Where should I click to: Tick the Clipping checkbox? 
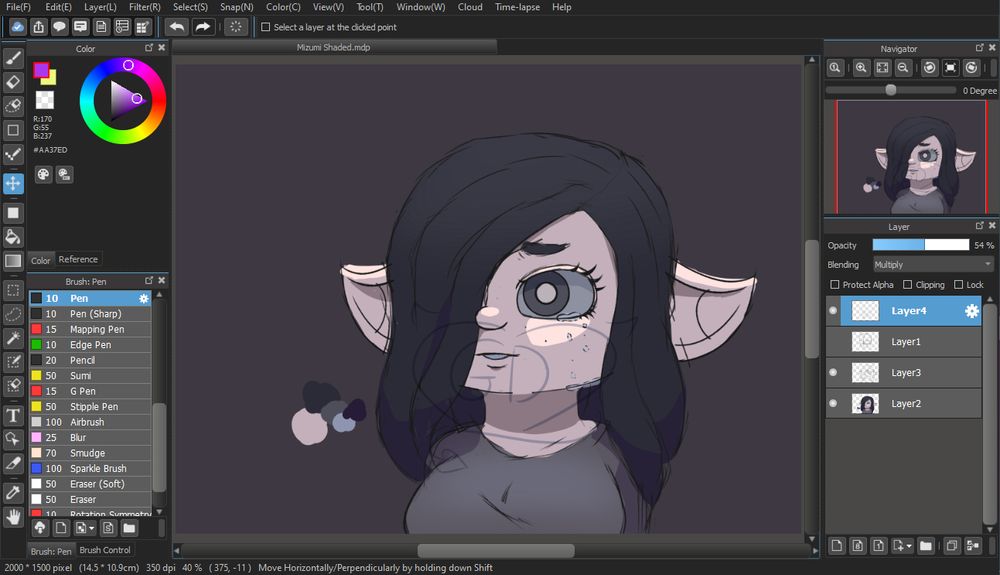click(x=908, y=285)
